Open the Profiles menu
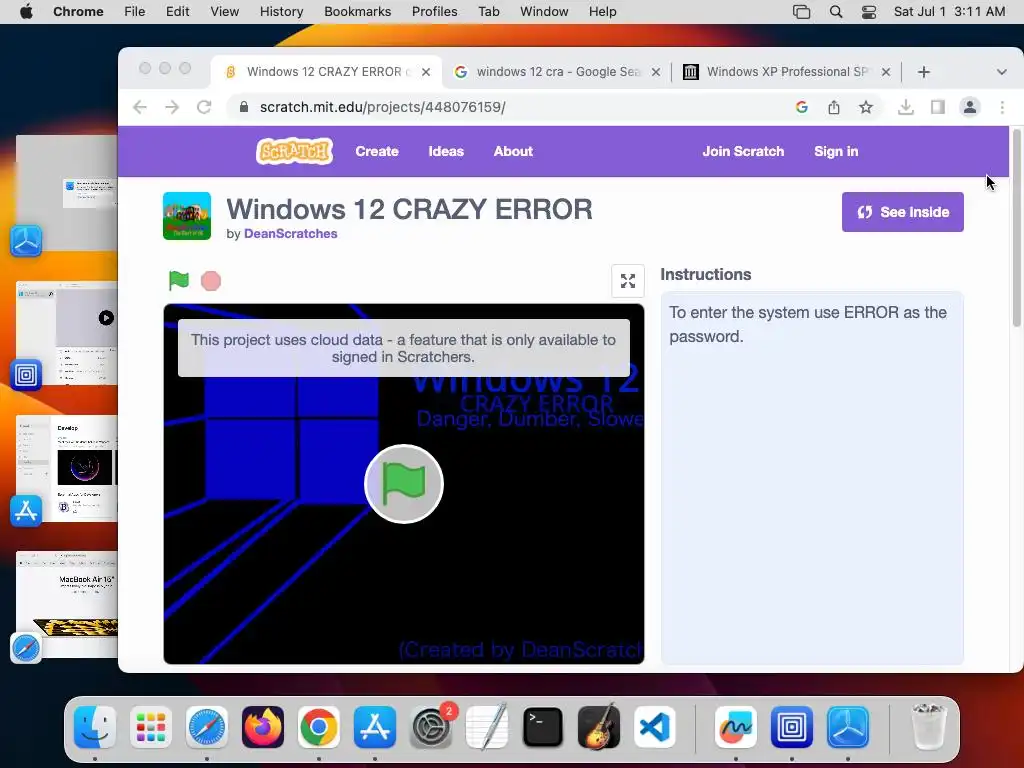 pos(434,12)
